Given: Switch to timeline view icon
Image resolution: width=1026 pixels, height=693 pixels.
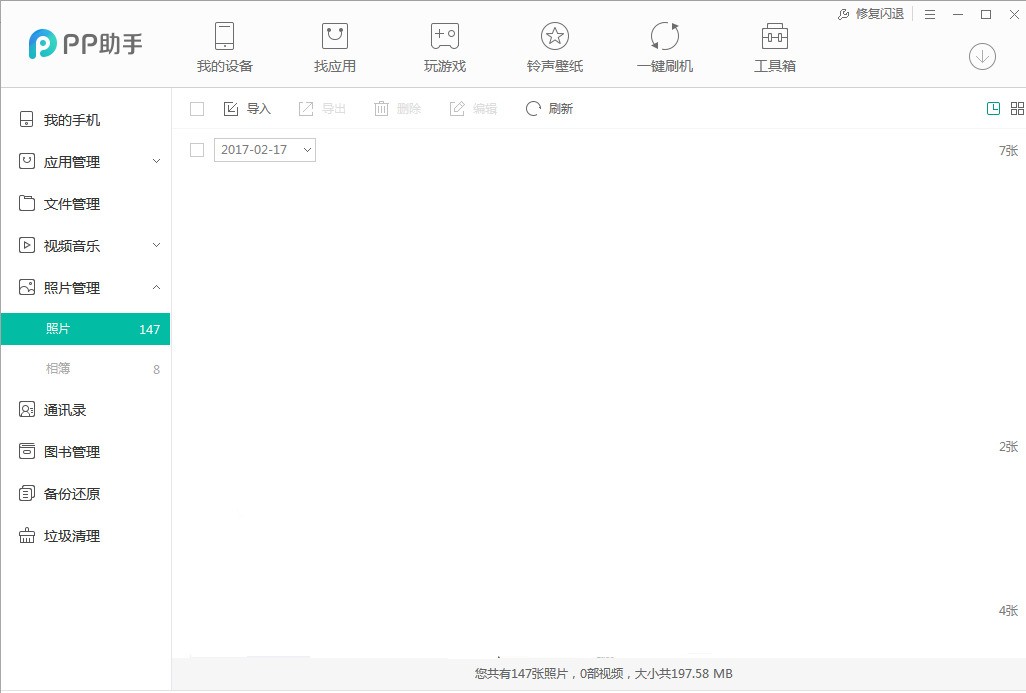Looking at the screenshot, I should (993, 109).
